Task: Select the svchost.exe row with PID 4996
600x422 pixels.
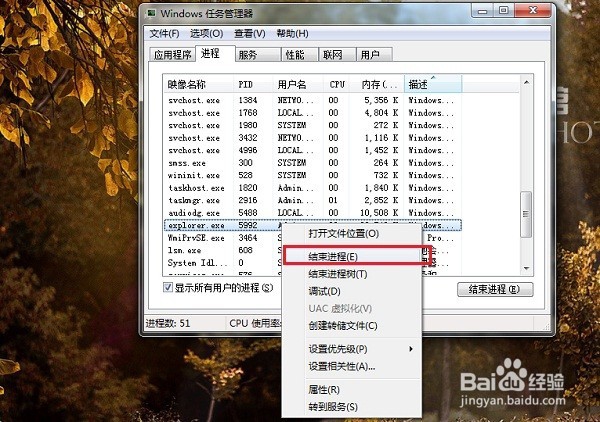Action: [313, 150]
